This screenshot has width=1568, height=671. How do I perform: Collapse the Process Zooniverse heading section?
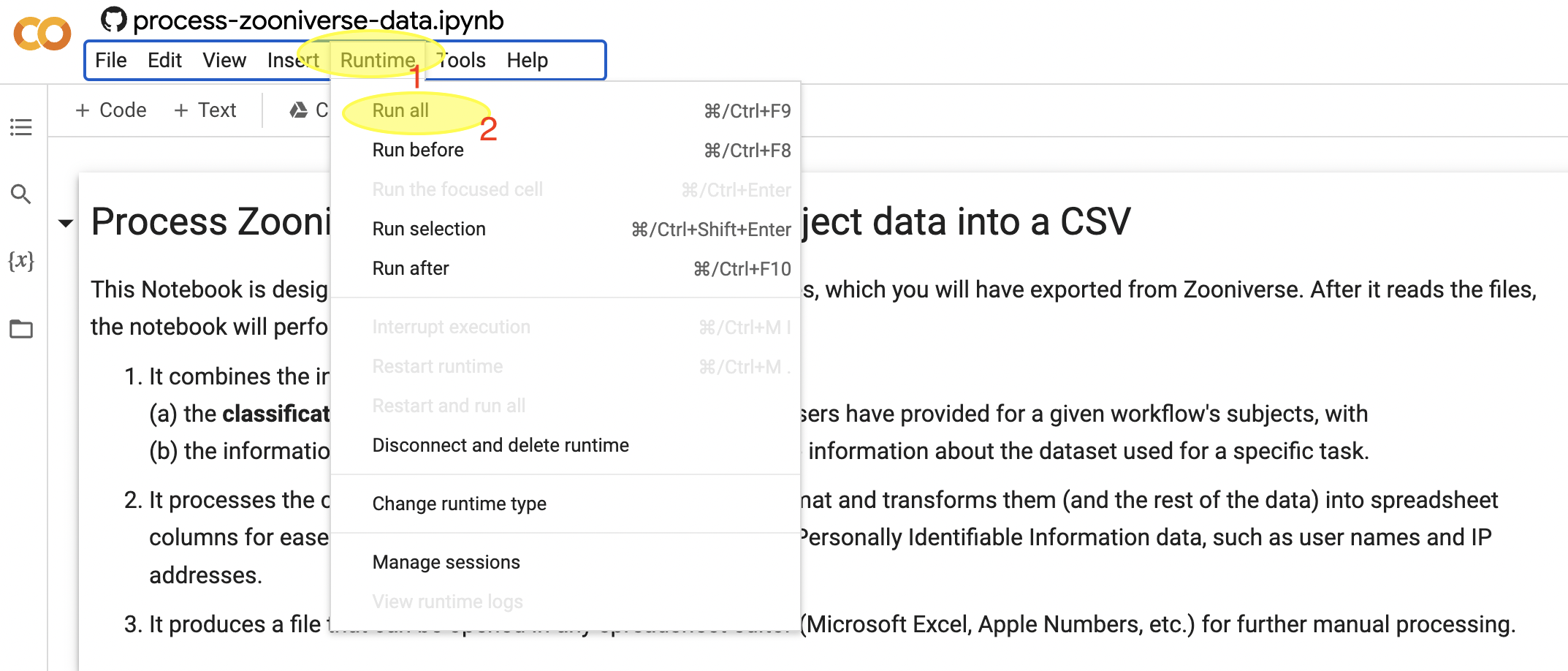(66, 223)
